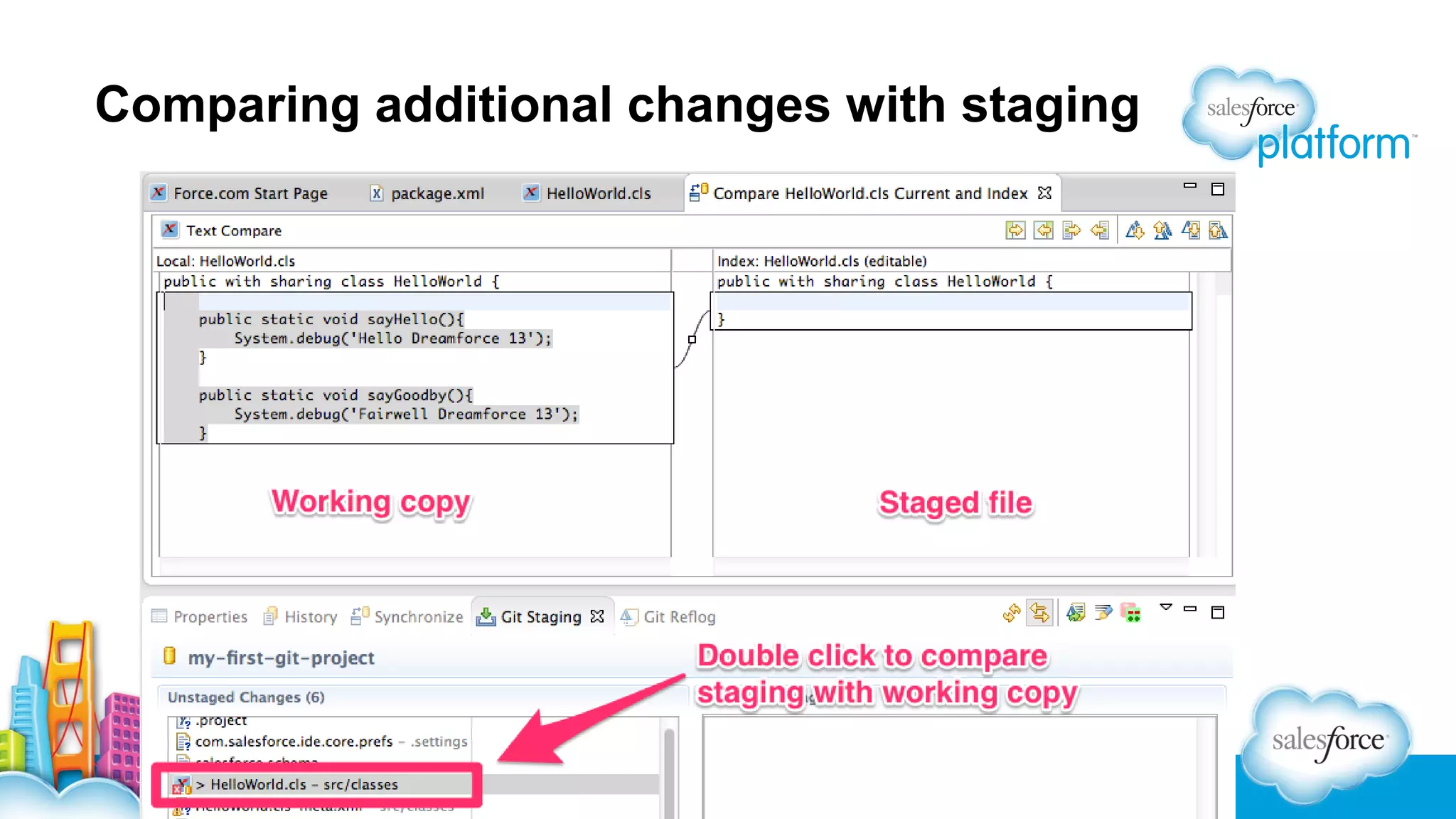The width and height of the screenshot is (1456, 819).
Task: Click Index: HelloWorld.cls (editable) pane header
Action: [973, 261]
